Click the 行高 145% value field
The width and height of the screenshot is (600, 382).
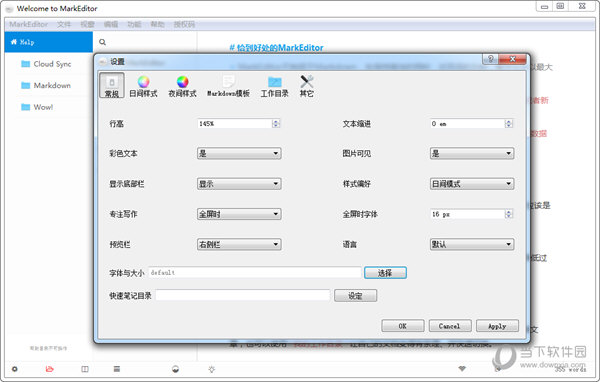point(235,124)
